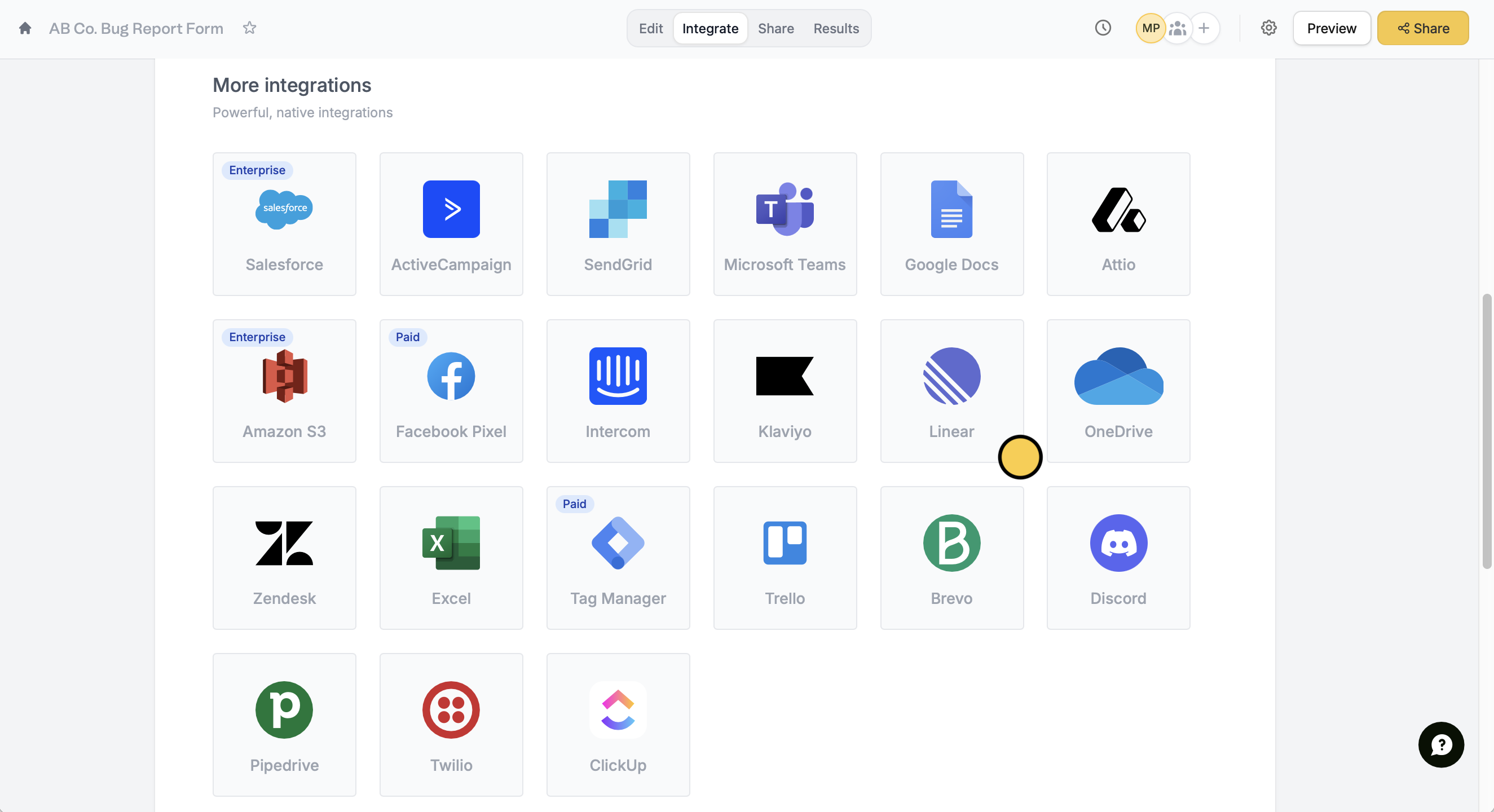Viewport: 1494px width, 812px height.
Task: Select the Salesforce integration card
Action: (x=284, y=224)
